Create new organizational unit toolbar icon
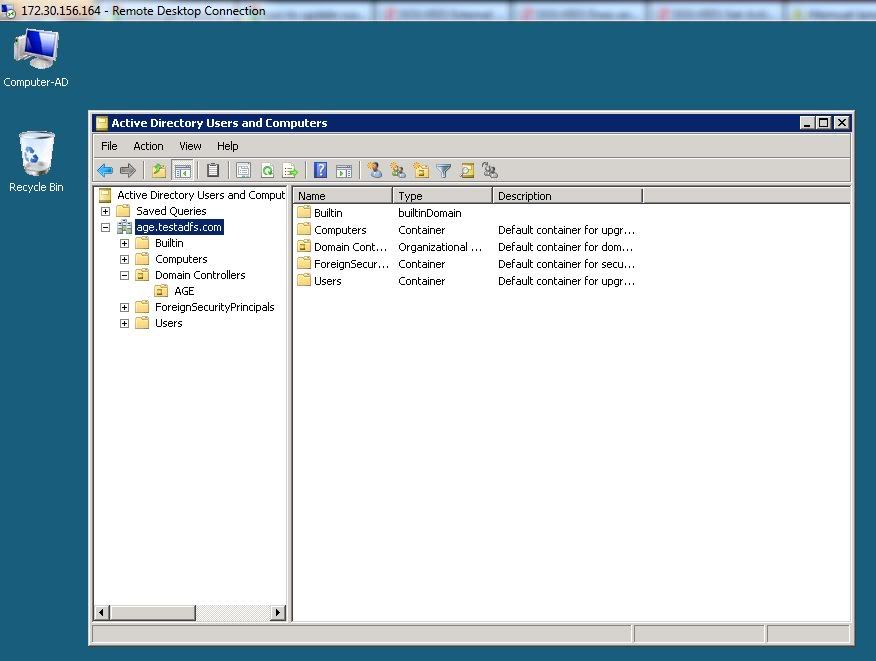 click(x=421, y=170)
